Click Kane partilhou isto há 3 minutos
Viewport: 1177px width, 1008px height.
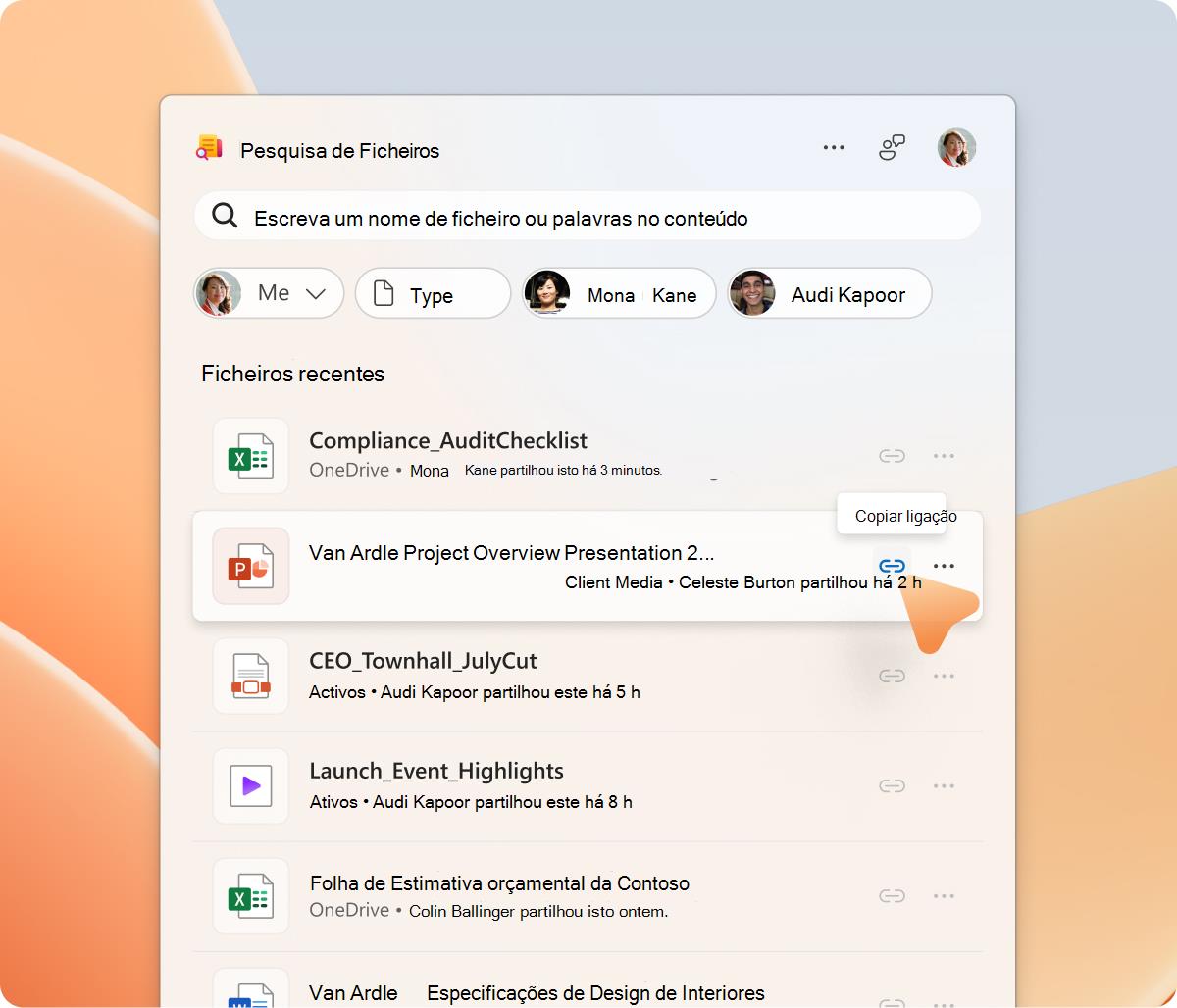pyautogui.click(x=563, y=471)
